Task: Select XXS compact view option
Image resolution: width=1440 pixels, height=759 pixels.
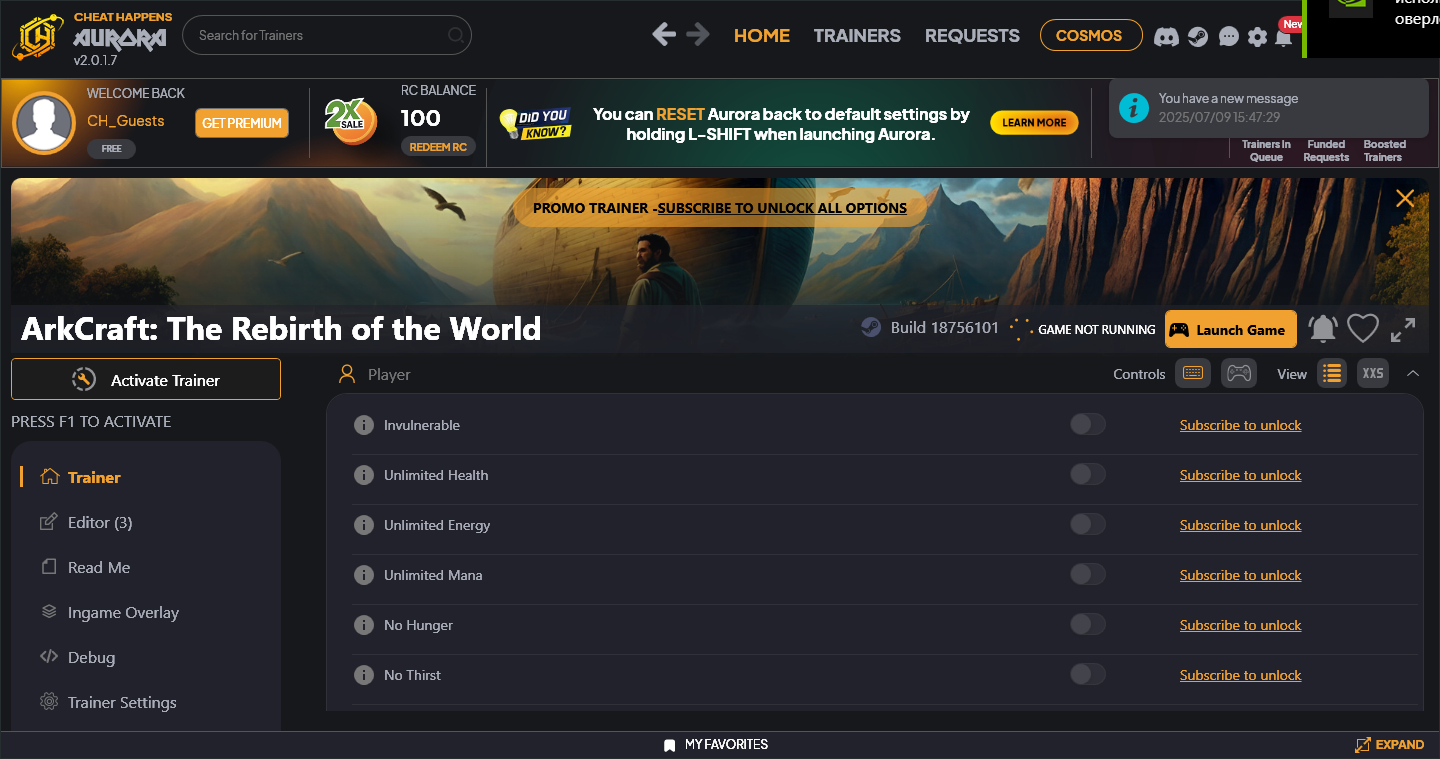Action: coord(1373,373)
